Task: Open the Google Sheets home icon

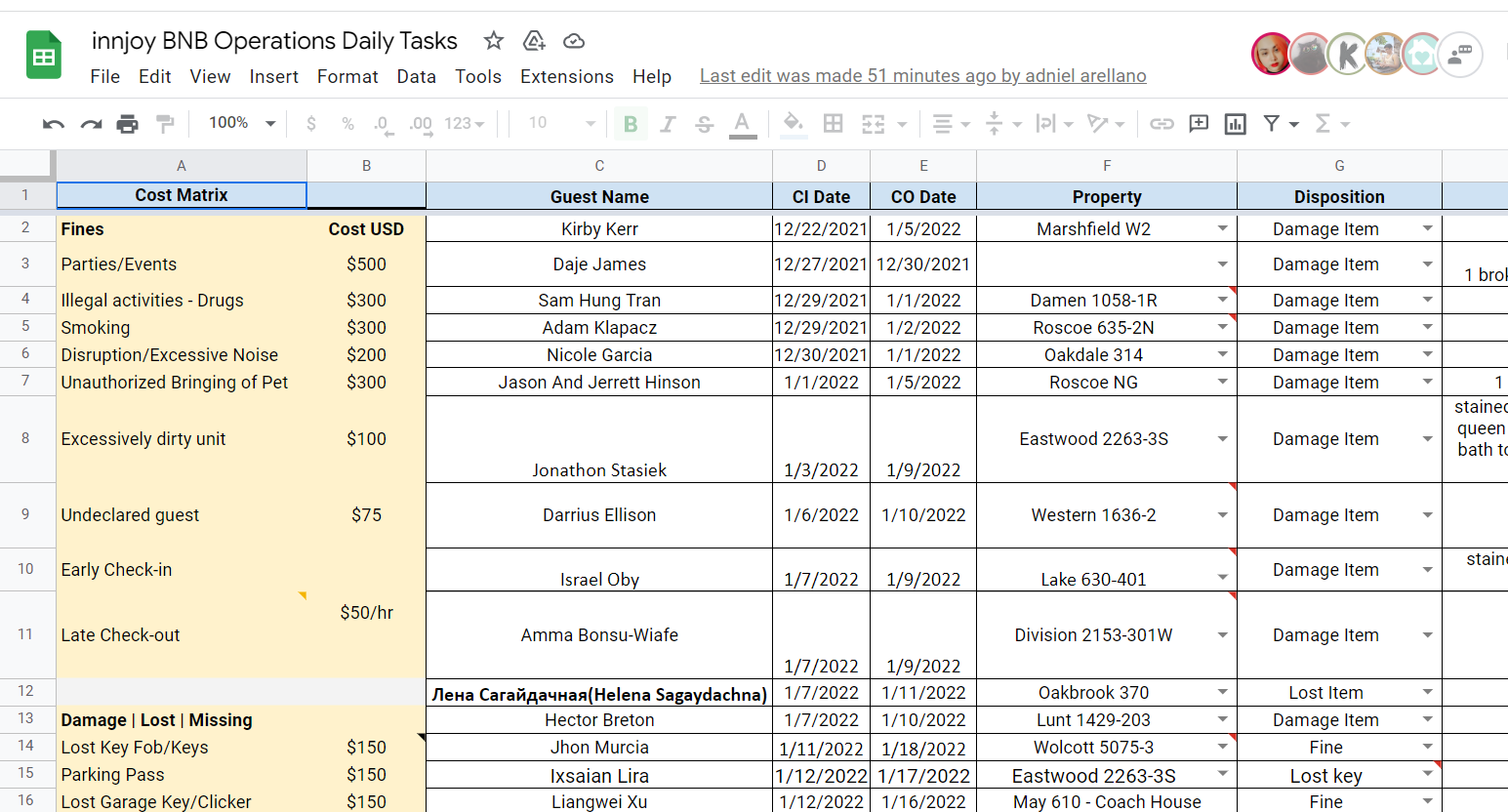Action: coord(44,56)
